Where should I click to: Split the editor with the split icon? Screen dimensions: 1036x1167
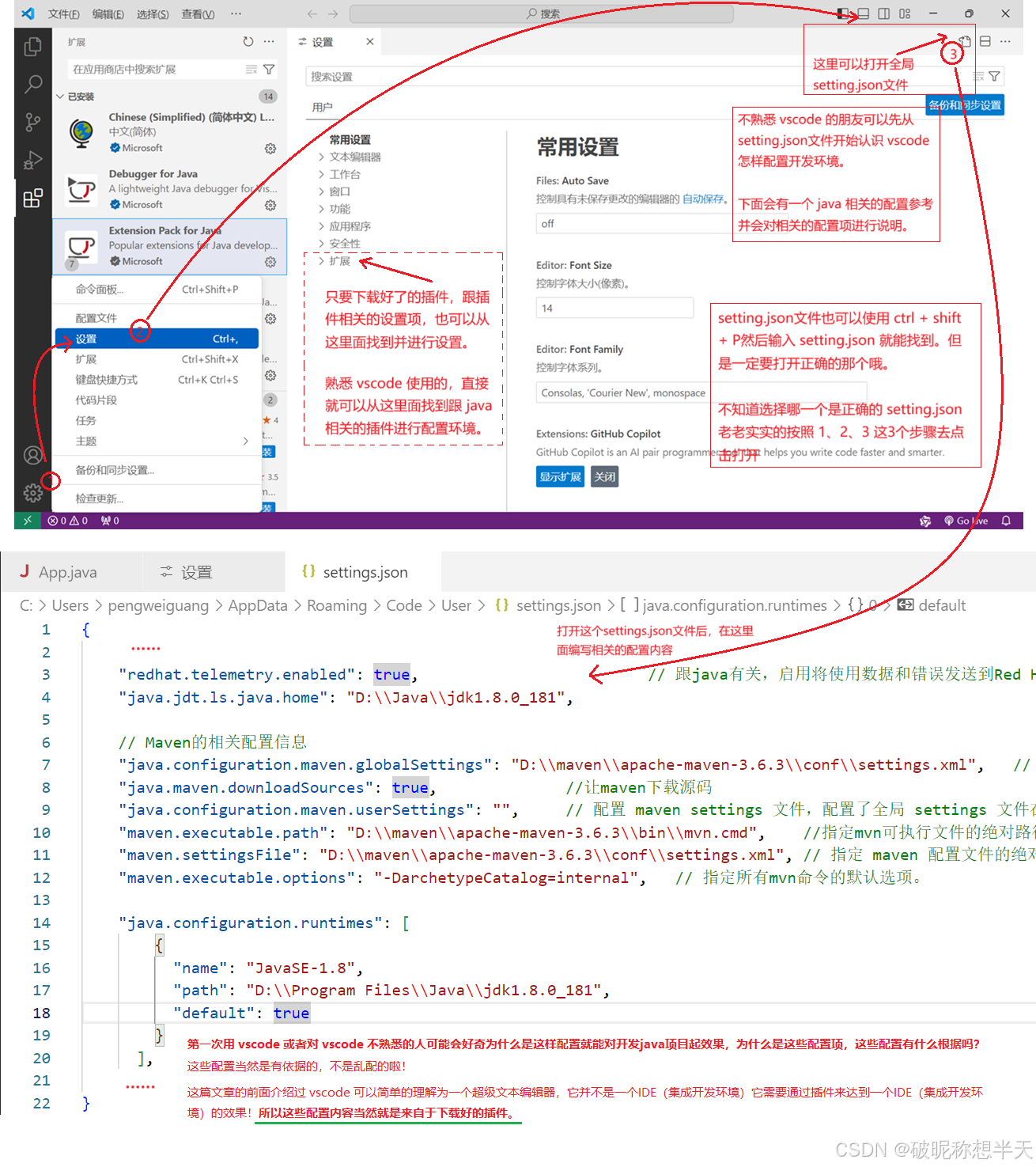pyautogui.click(x=985, y=41)
